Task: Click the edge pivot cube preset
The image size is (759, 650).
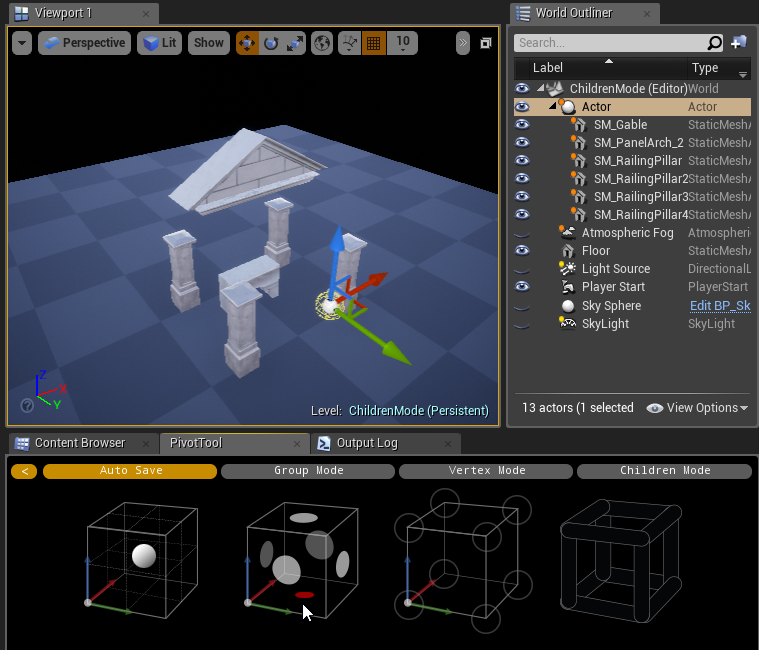Action: 621,561
